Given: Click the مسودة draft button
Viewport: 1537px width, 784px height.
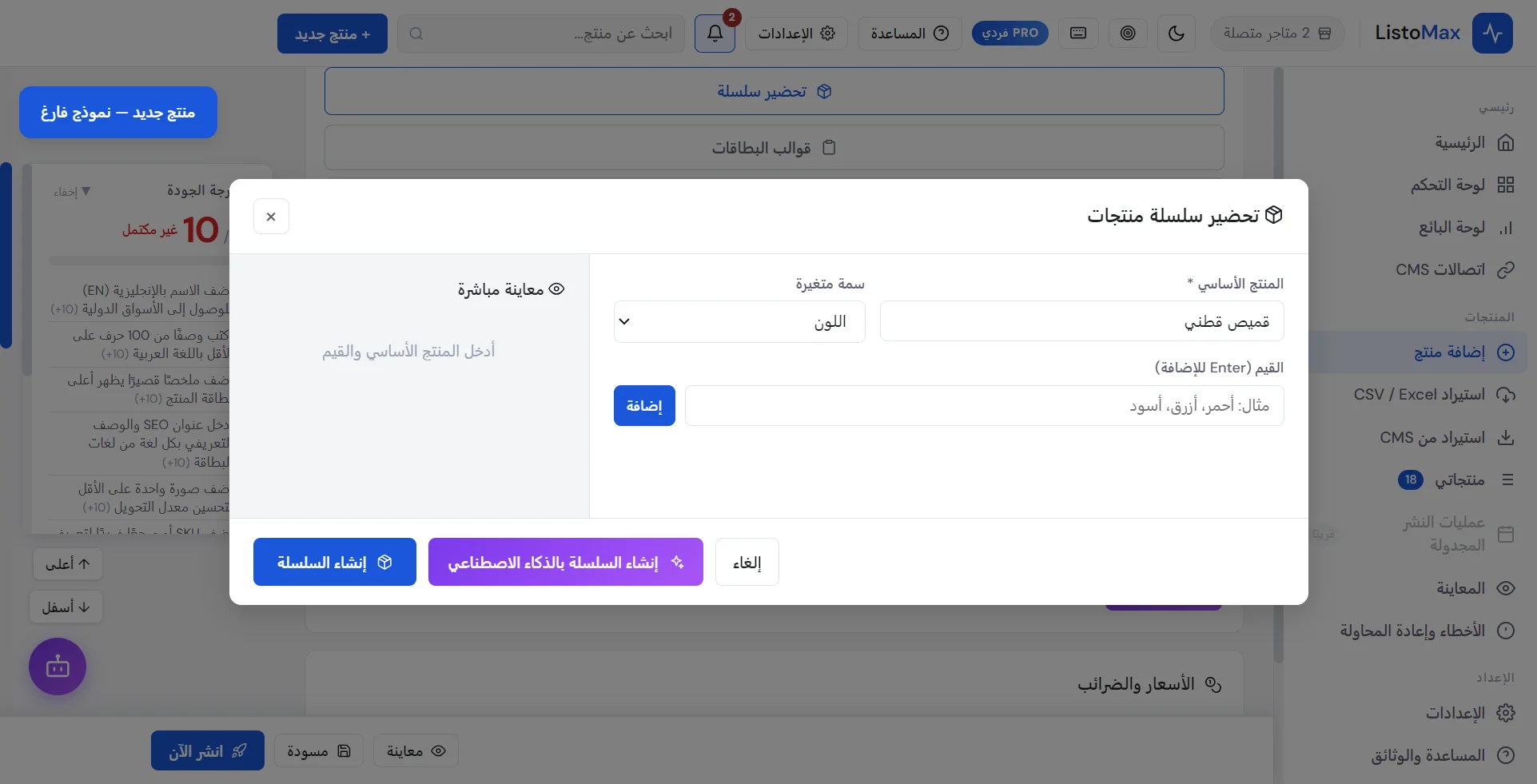Looking at the screenshot, I should 319,751.
